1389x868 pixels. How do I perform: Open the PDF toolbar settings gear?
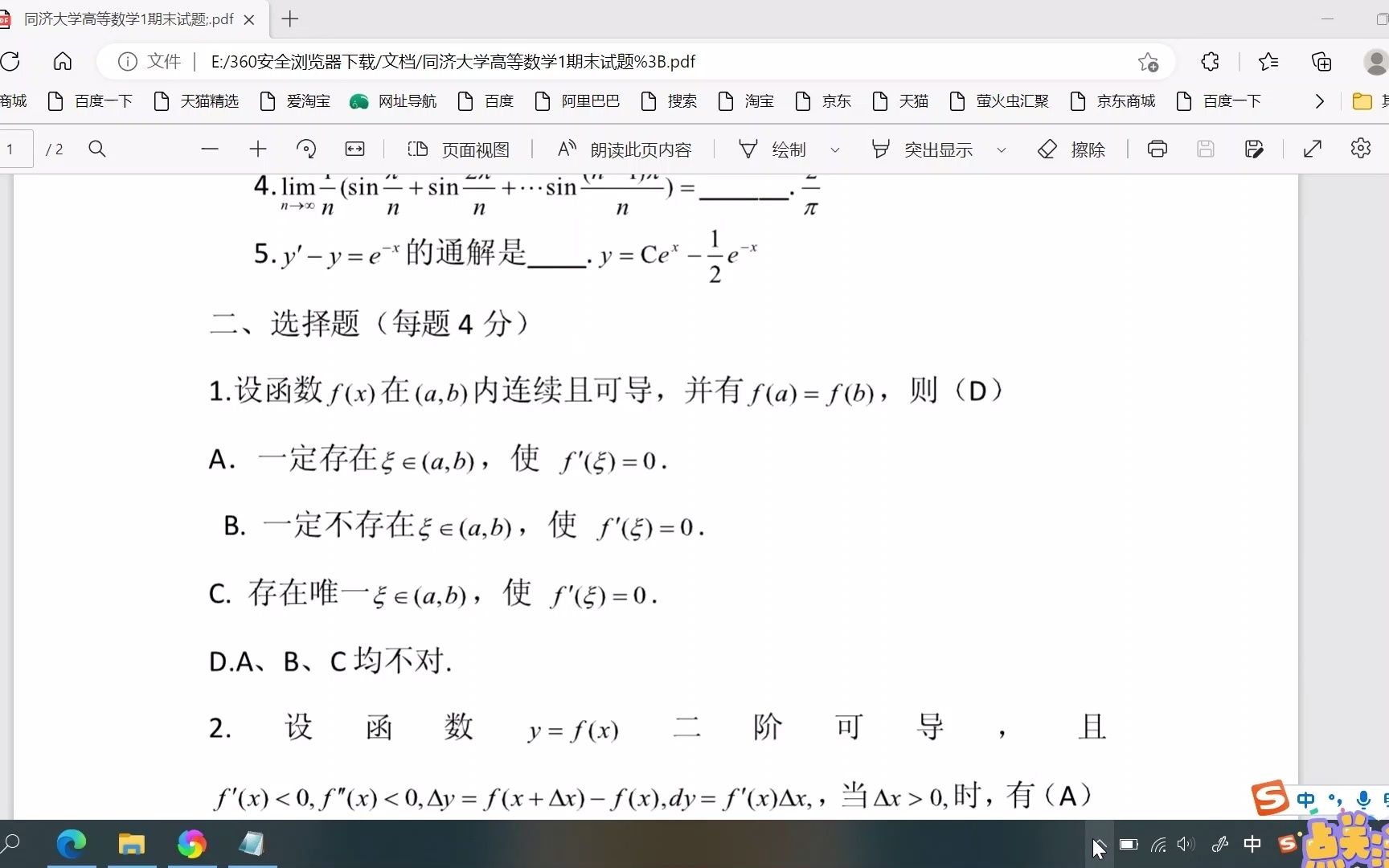point(1361,149)
